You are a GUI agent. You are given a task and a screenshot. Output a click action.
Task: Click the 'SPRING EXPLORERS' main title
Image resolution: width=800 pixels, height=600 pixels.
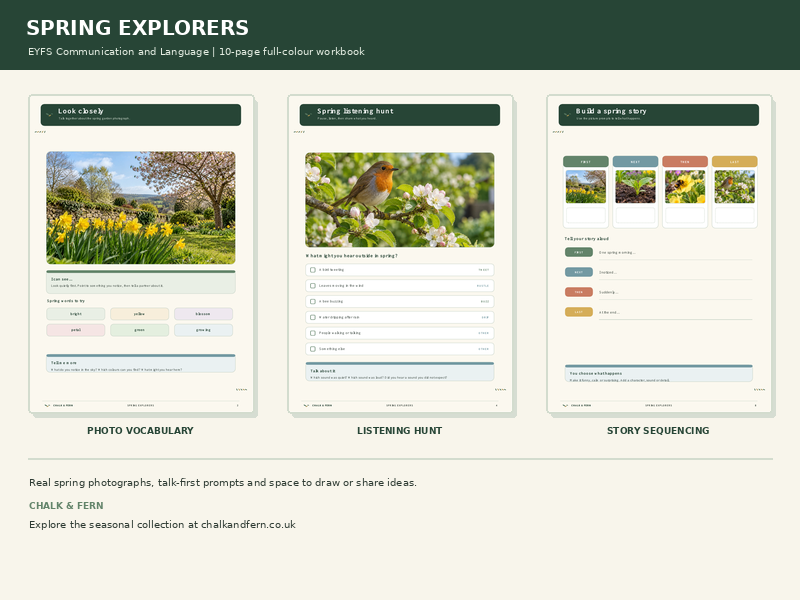(138, 28)
